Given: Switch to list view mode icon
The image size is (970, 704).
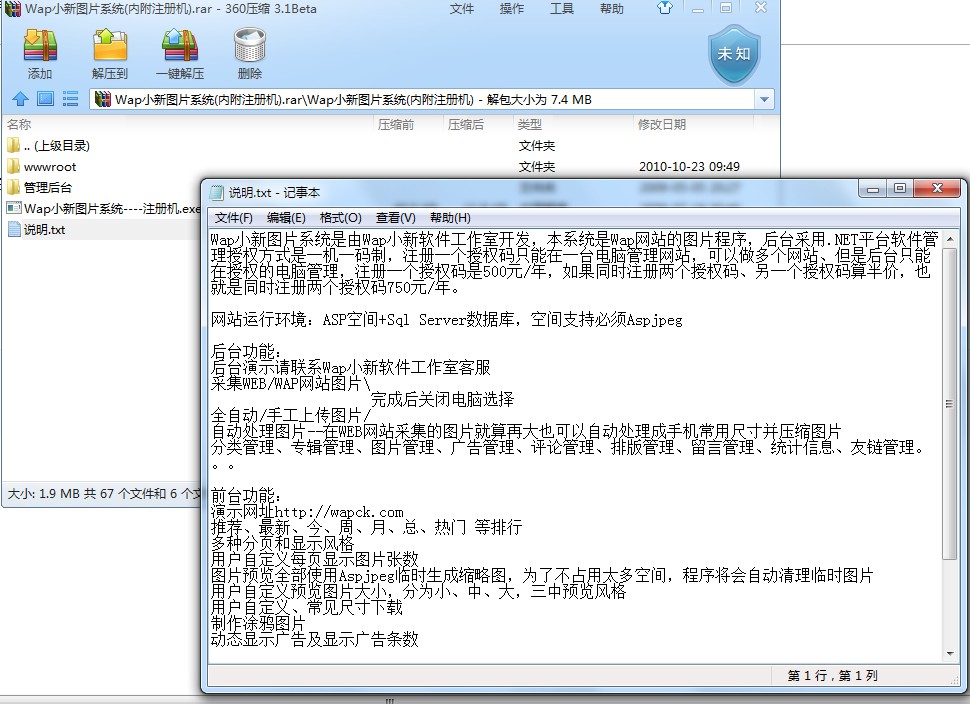Looking at the screenshot, I should click(70, 99).
